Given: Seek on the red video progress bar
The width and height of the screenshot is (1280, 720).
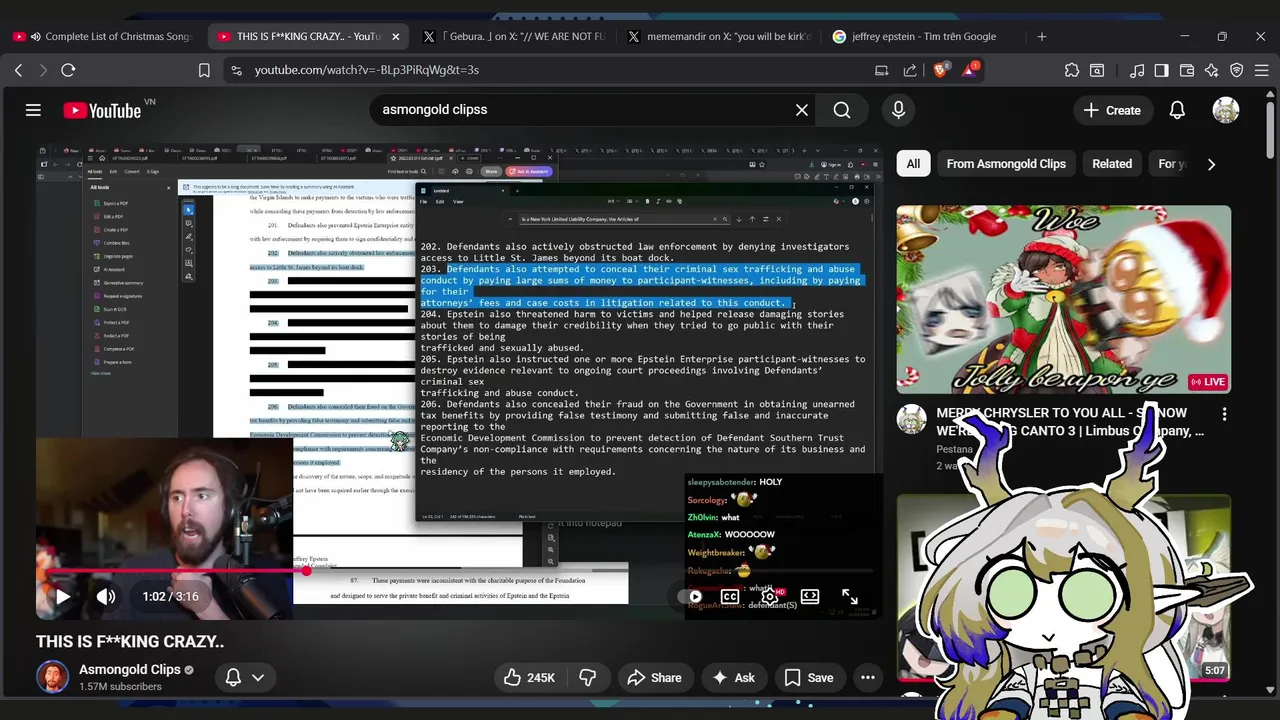Looking at the screenshot, I should pyautogui.click(x=459, y=571).
